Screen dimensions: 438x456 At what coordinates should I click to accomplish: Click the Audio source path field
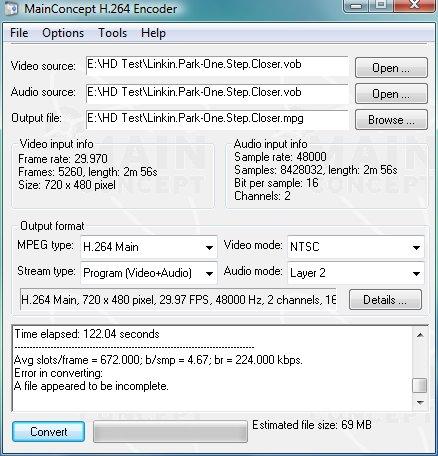click(217, 93)
